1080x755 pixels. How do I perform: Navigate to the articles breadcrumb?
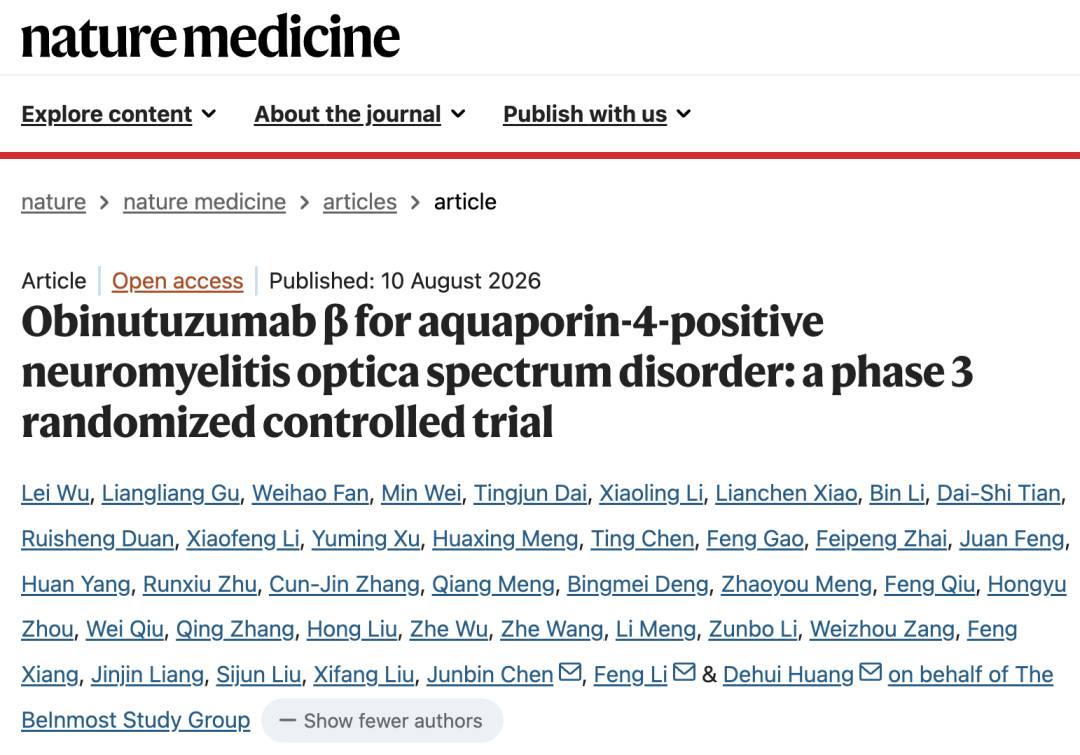(x=360, y=202)
